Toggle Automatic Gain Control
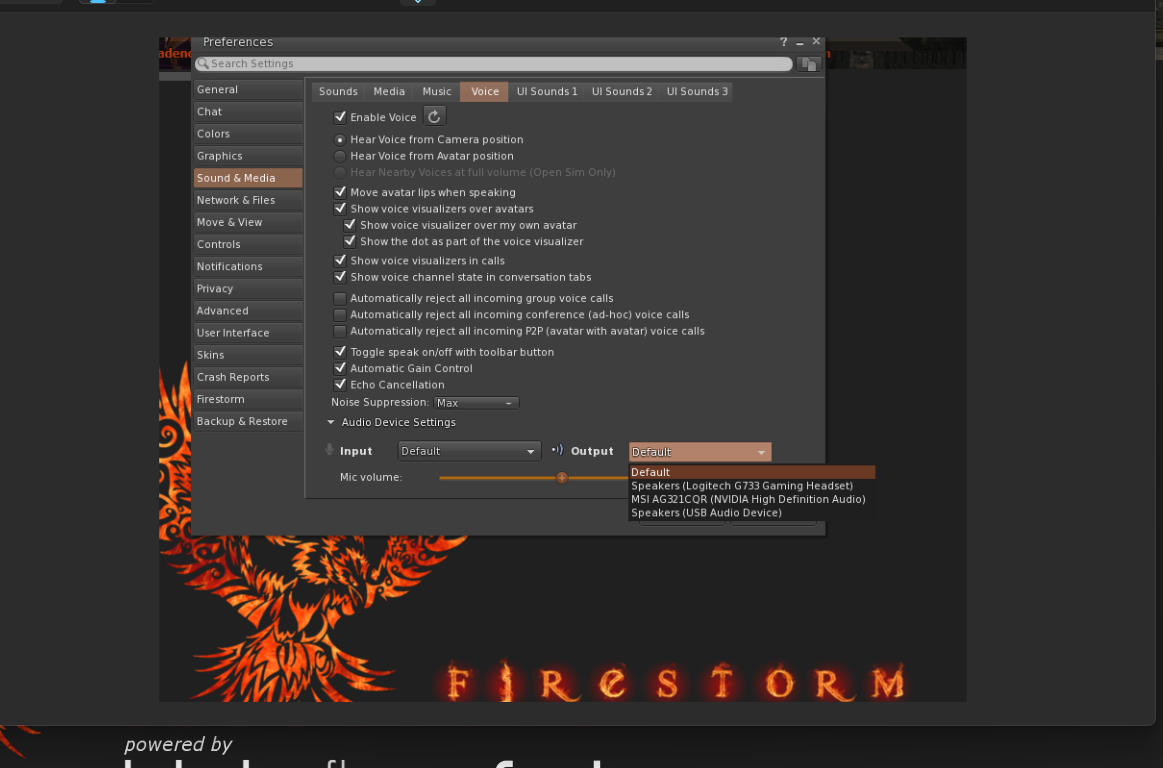1163x768 pixels. pyautogui.click(x=340, y=368)
